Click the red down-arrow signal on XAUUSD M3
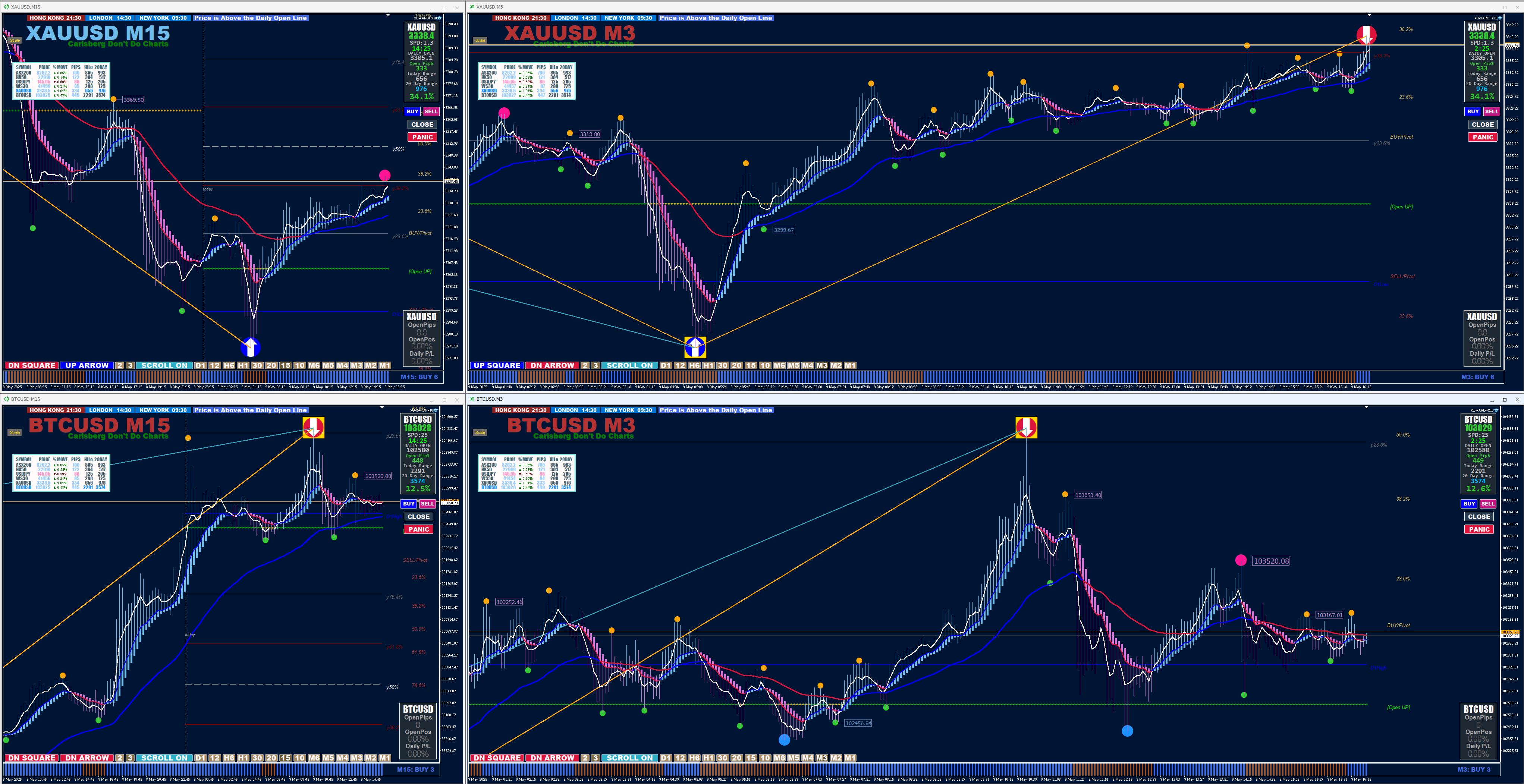The width and height of the screenshot is (1524, 784). pos(1366,35)
